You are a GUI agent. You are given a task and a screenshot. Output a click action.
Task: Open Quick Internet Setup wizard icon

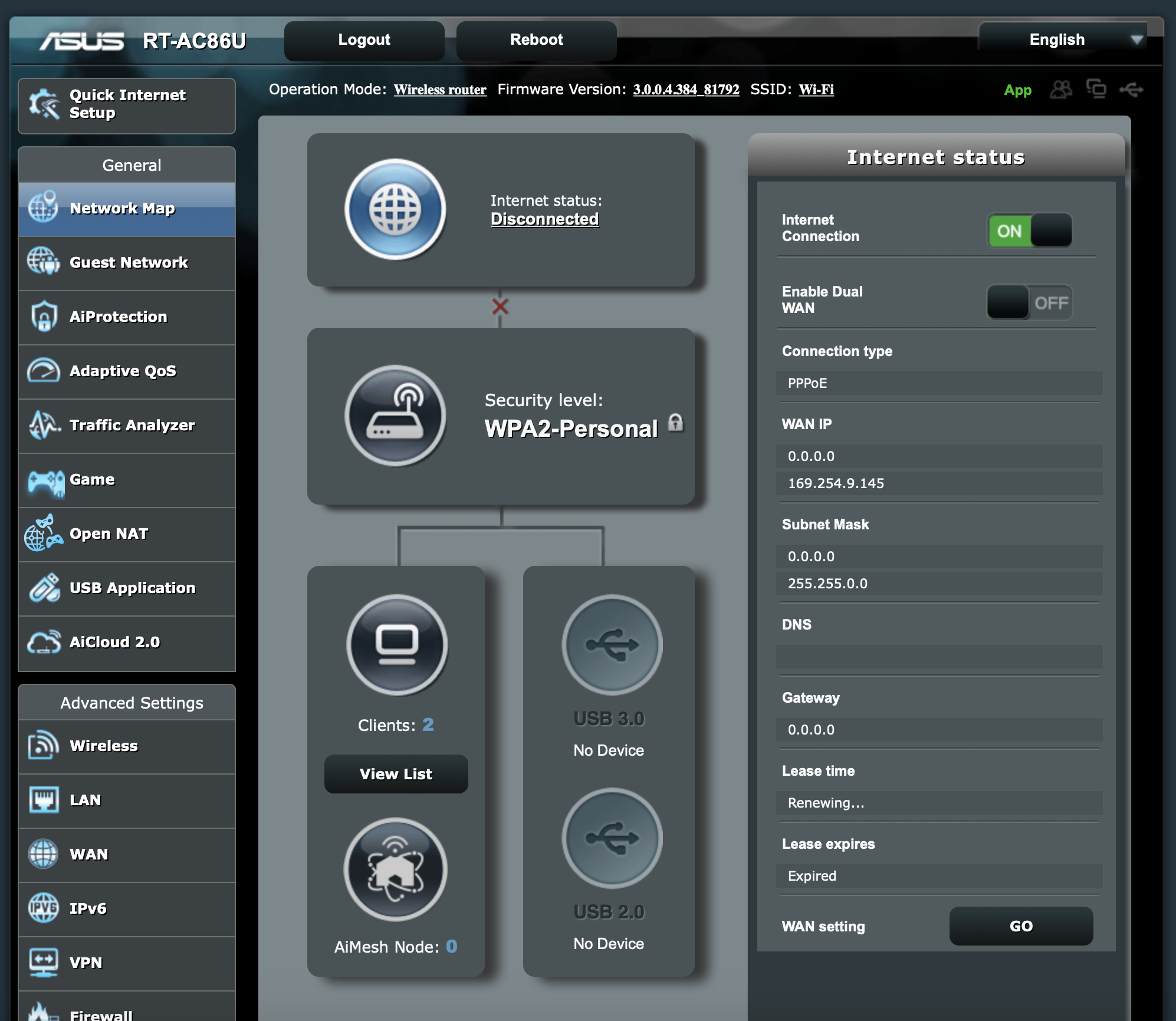45,104
